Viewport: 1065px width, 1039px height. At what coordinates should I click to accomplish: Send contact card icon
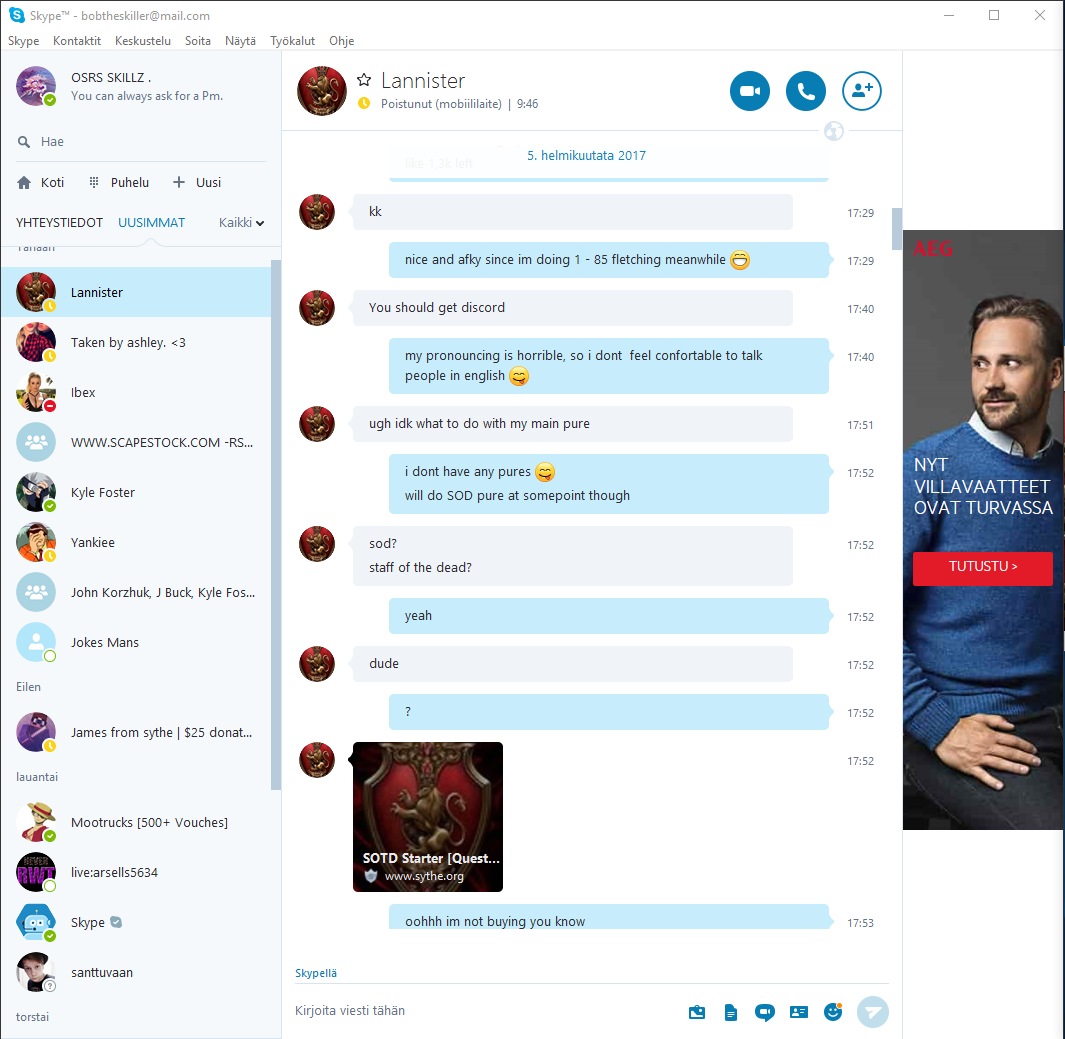pos(799,1013)
